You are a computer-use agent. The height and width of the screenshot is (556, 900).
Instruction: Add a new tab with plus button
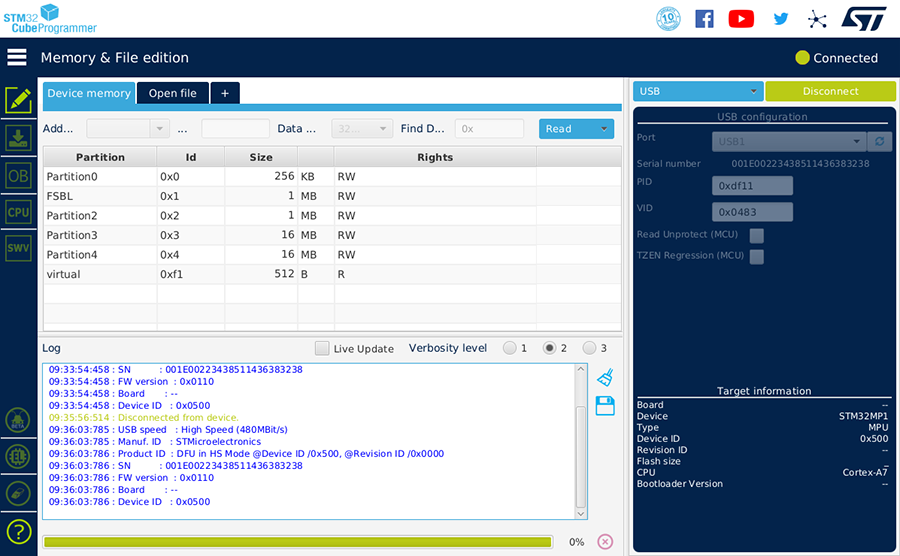[x=225, y=93]
